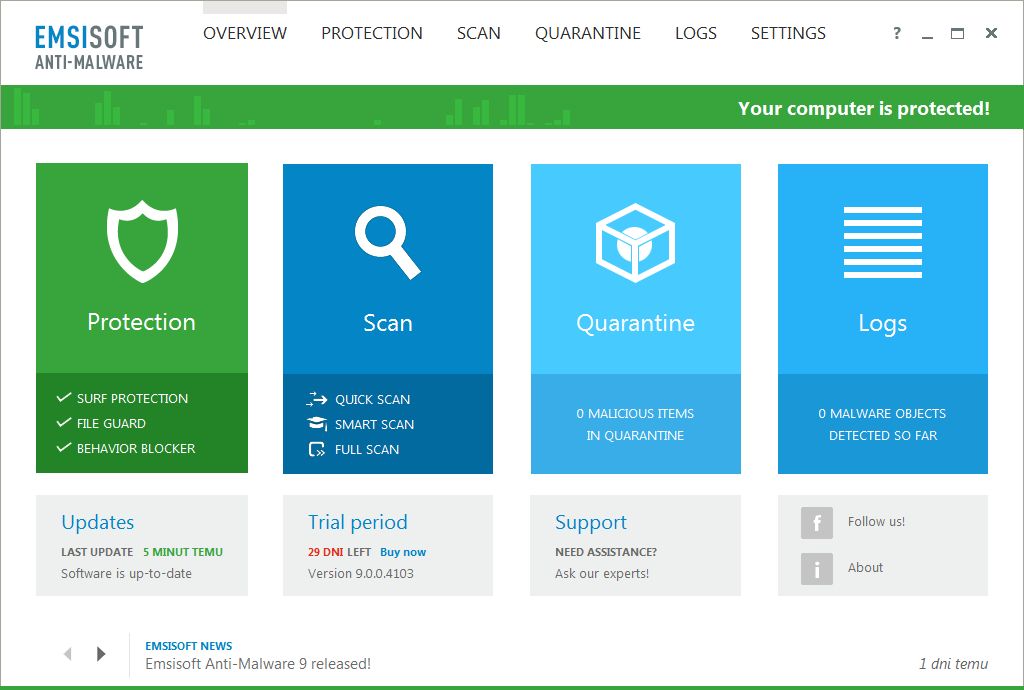
Task: Click the Protection tile title
Action: (x=142, y=322)
